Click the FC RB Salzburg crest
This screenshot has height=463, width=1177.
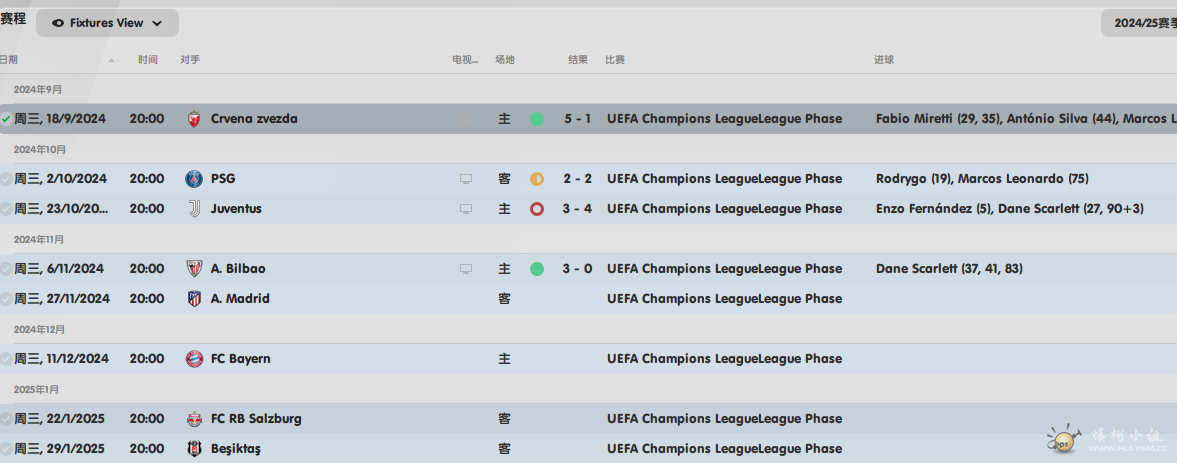coord(194,419)
